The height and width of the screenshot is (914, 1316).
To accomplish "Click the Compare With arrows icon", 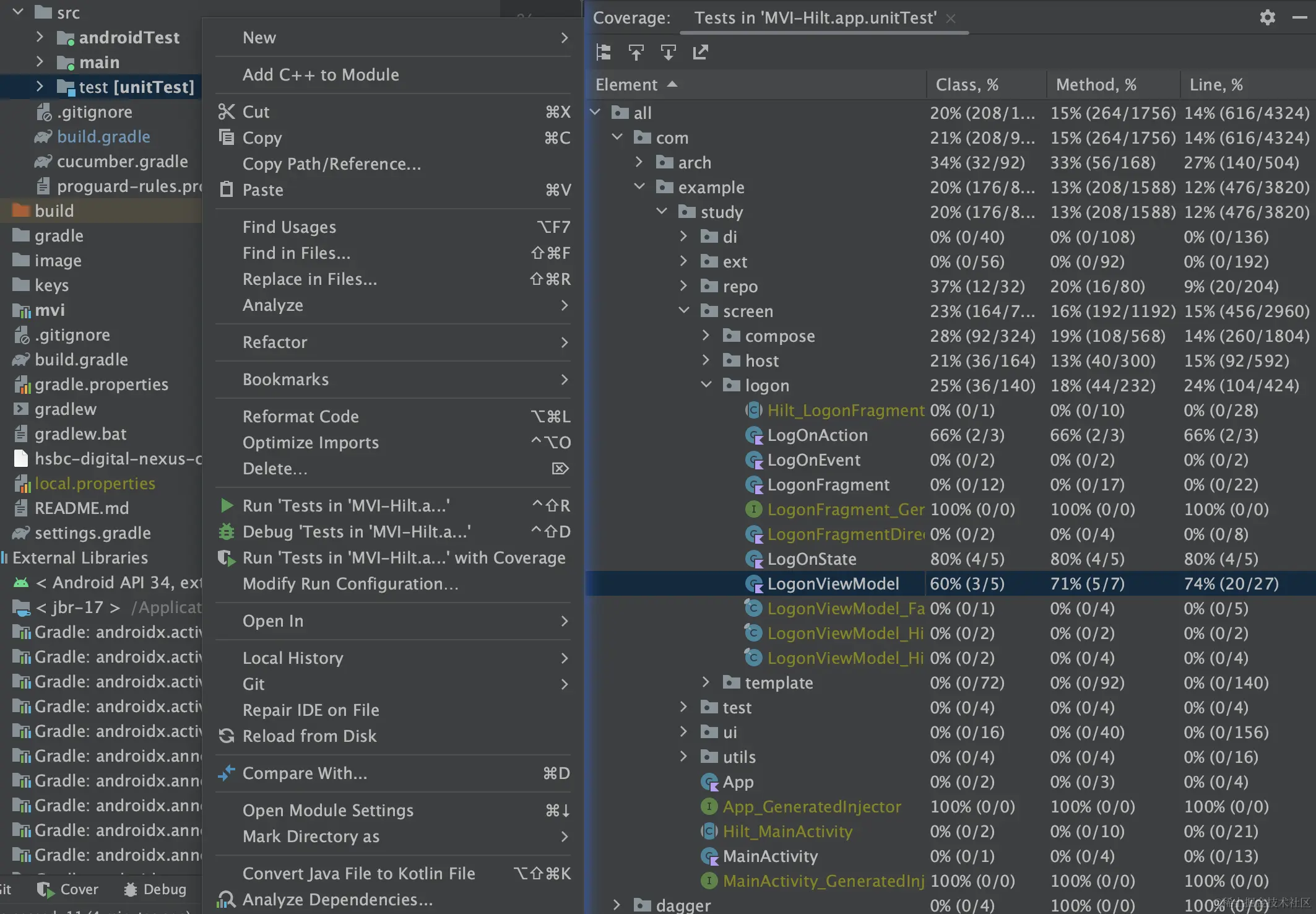I will click(227, 773).
